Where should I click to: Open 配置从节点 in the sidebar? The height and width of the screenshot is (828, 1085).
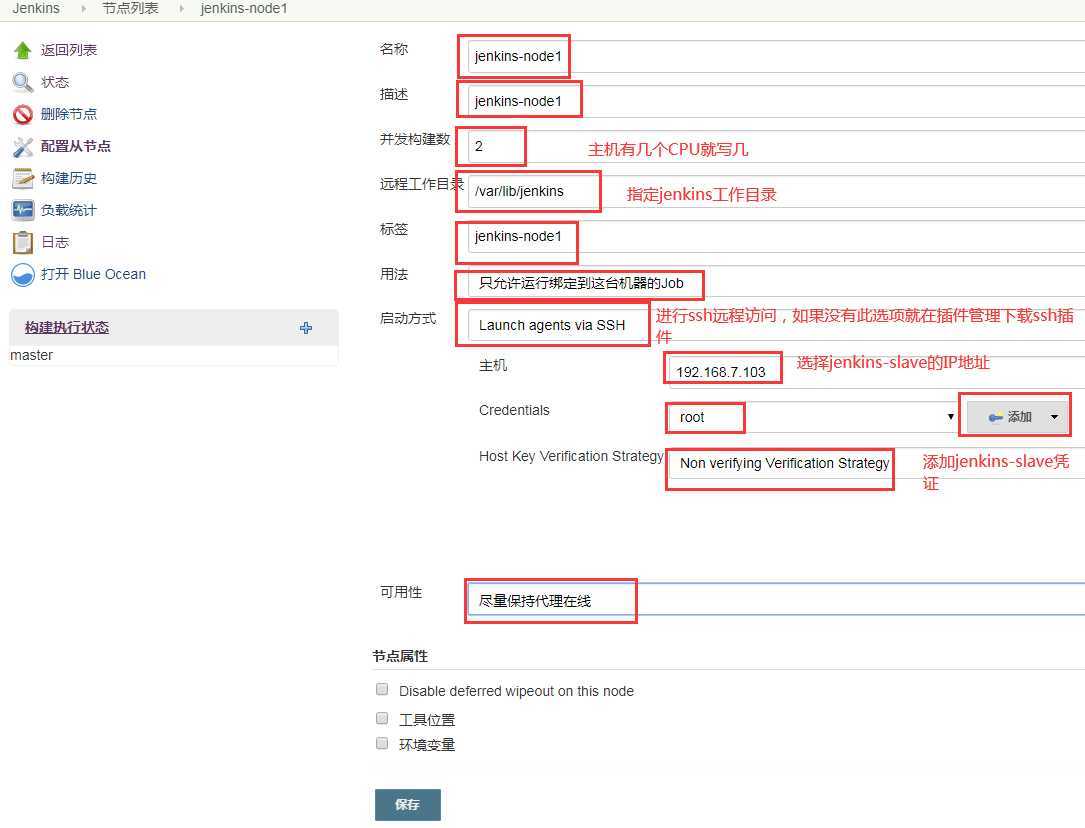pyautogui.click(x=75, y=146)
